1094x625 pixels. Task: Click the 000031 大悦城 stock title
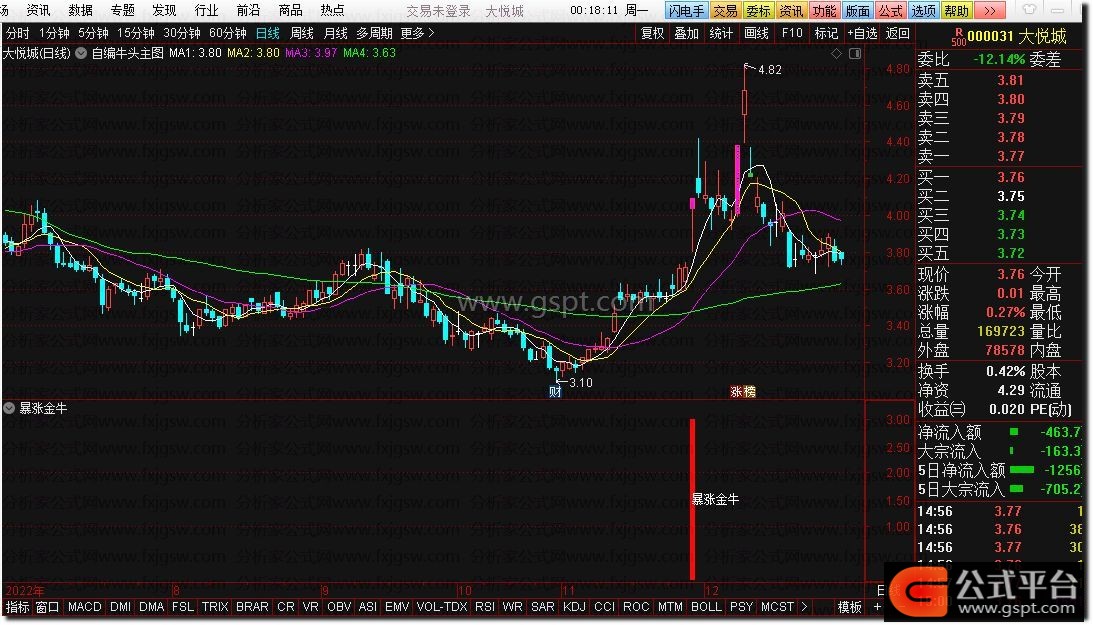1017,36
